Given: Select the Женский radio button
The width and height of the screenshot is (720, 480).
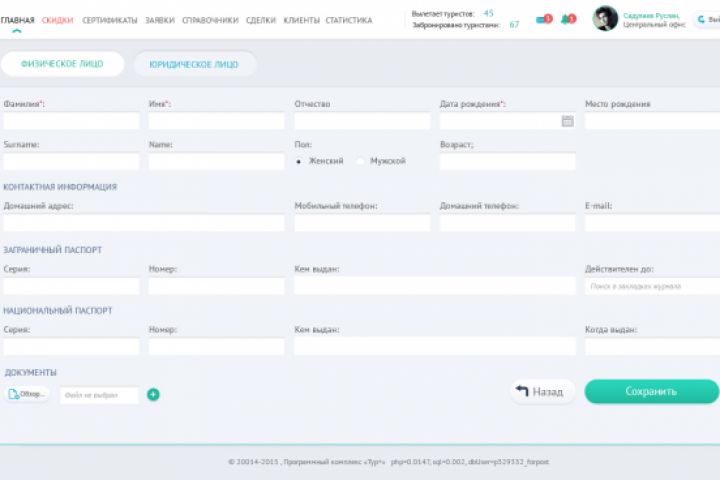Looking at the screenshot, I should 299,161.
